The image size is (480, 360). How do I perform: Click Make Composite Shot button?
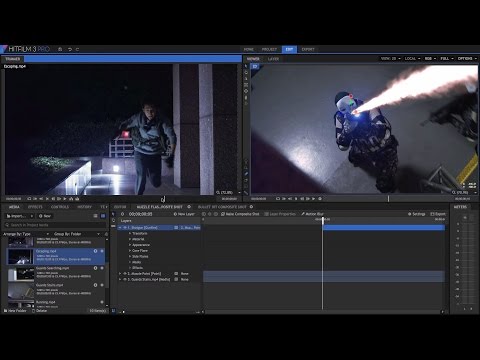(x=240, y=214)
